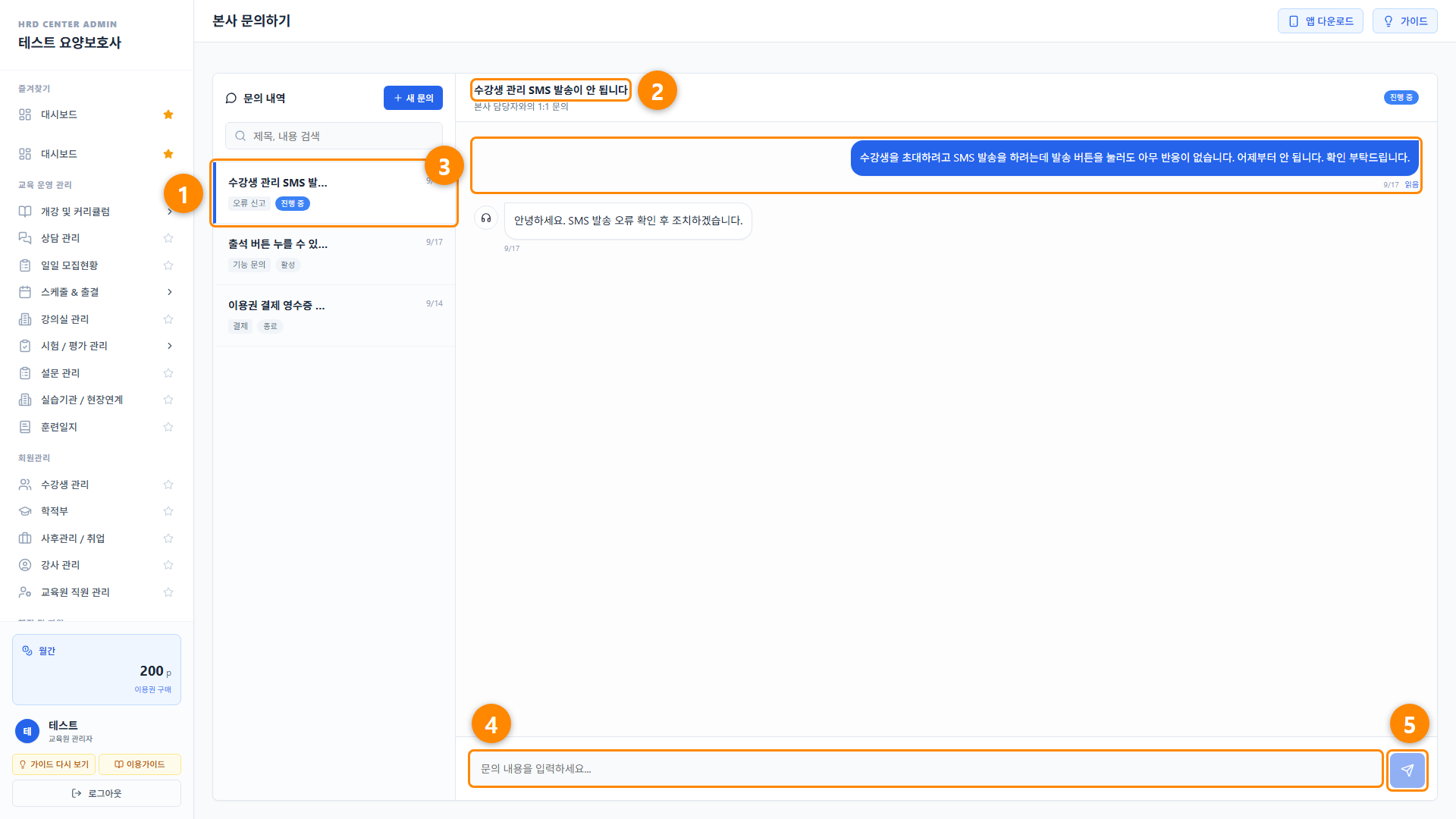
Task: Focus the 제목, 내용 검색 field
Action: (334, 136)
